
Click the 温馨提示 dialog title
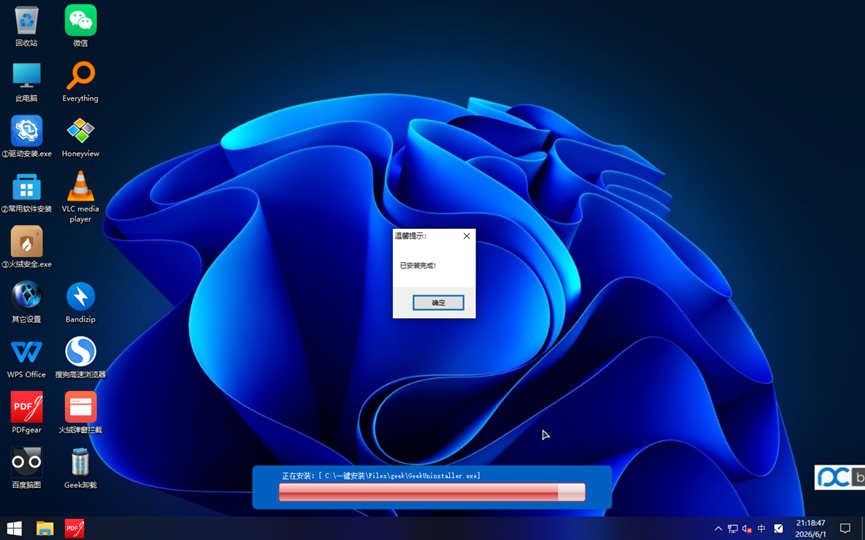(x=410, y=236)
